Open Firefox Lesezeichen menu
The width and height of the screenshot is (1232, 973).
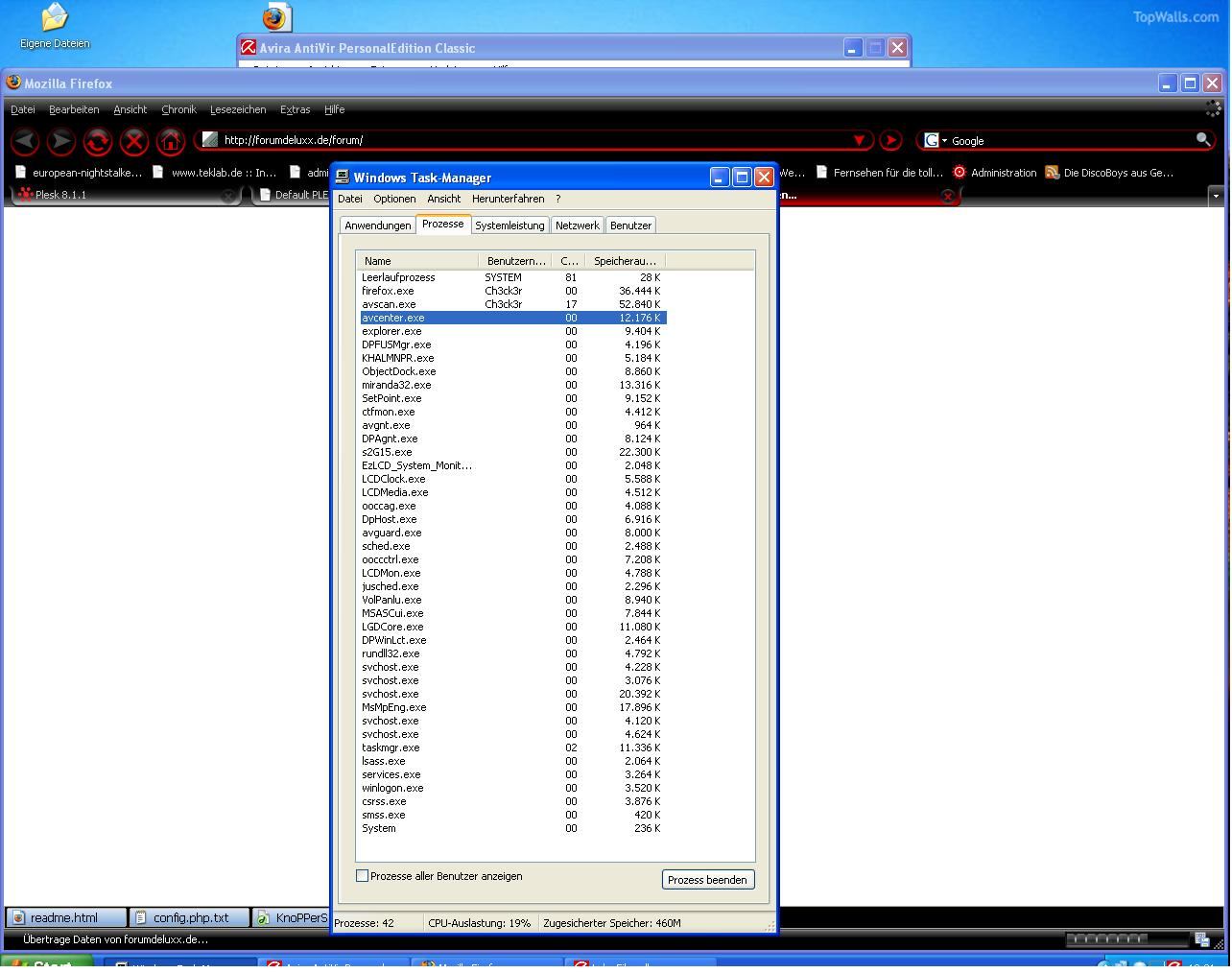coord(238,109)
